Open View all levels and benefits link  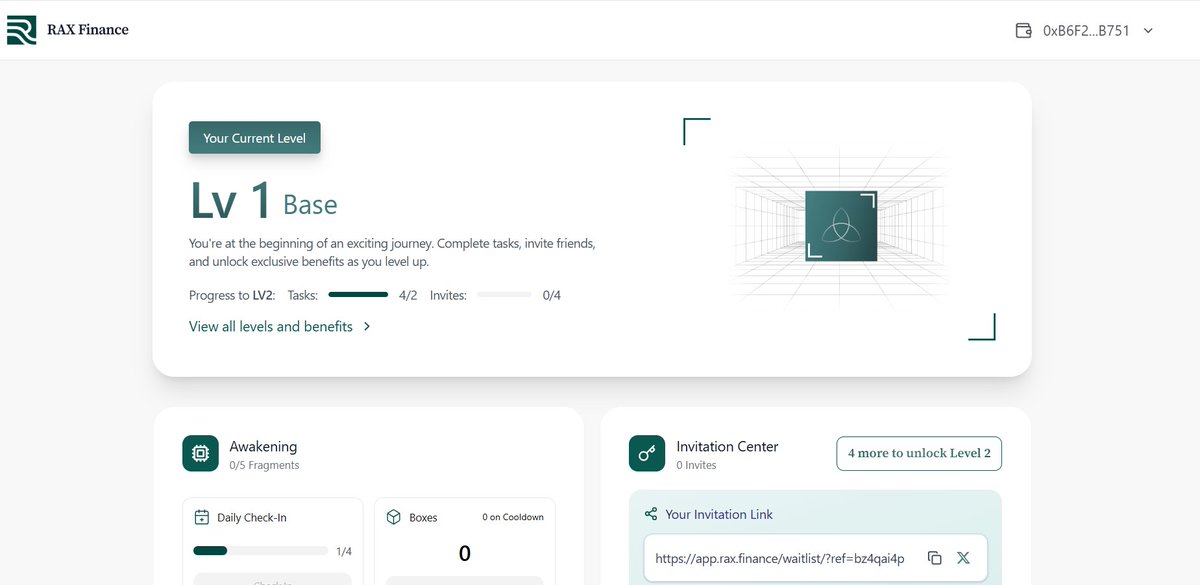271,326
